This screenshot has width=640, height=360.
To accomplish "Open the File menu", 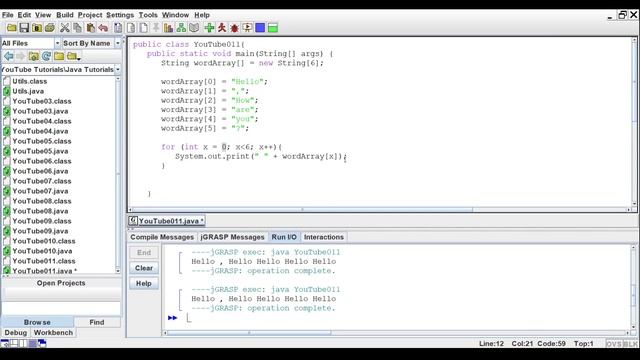I will pos(7,15).
